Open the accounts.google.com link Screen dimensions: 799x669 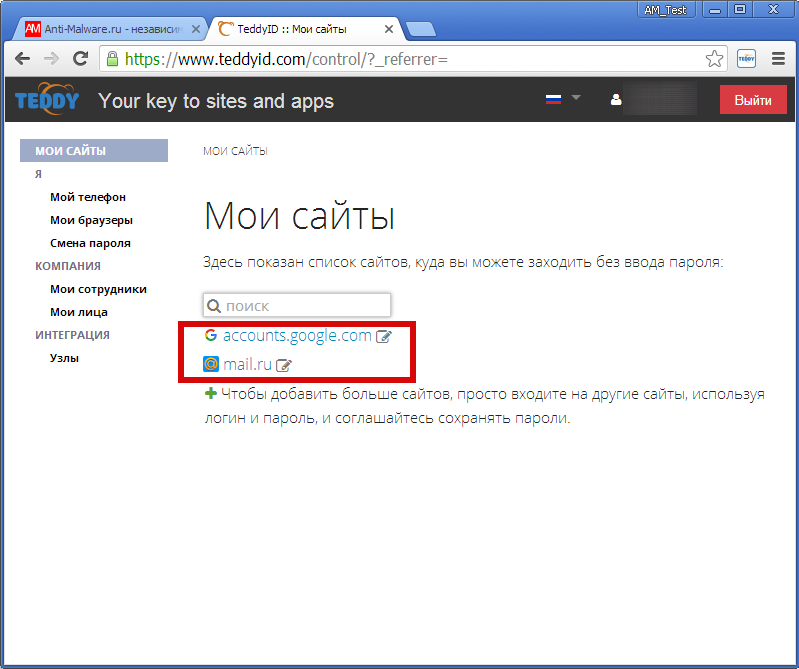(297, 336)
